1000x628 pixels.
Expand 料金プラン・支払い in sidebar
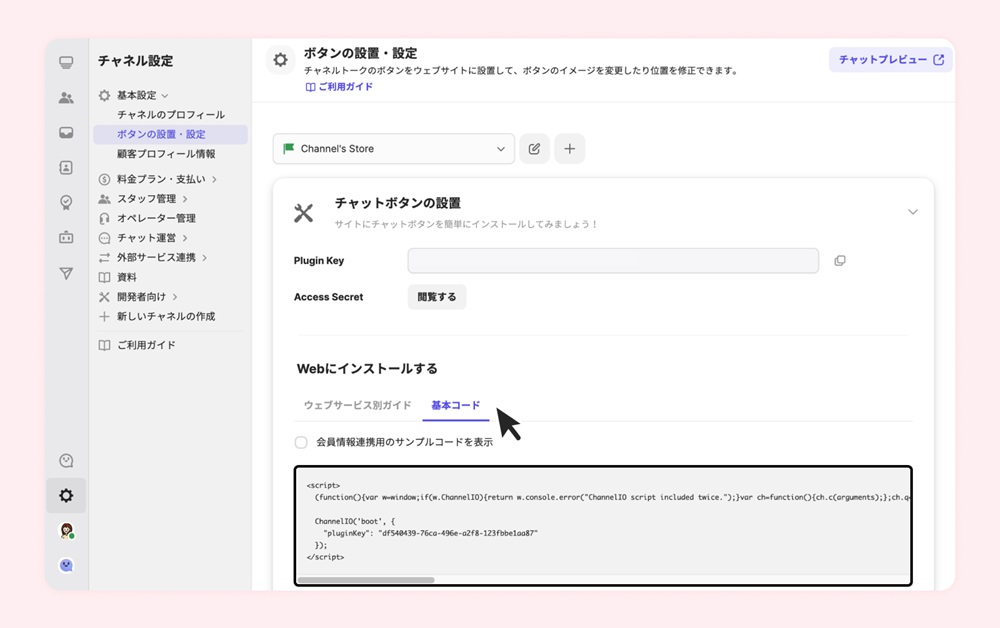214,179
